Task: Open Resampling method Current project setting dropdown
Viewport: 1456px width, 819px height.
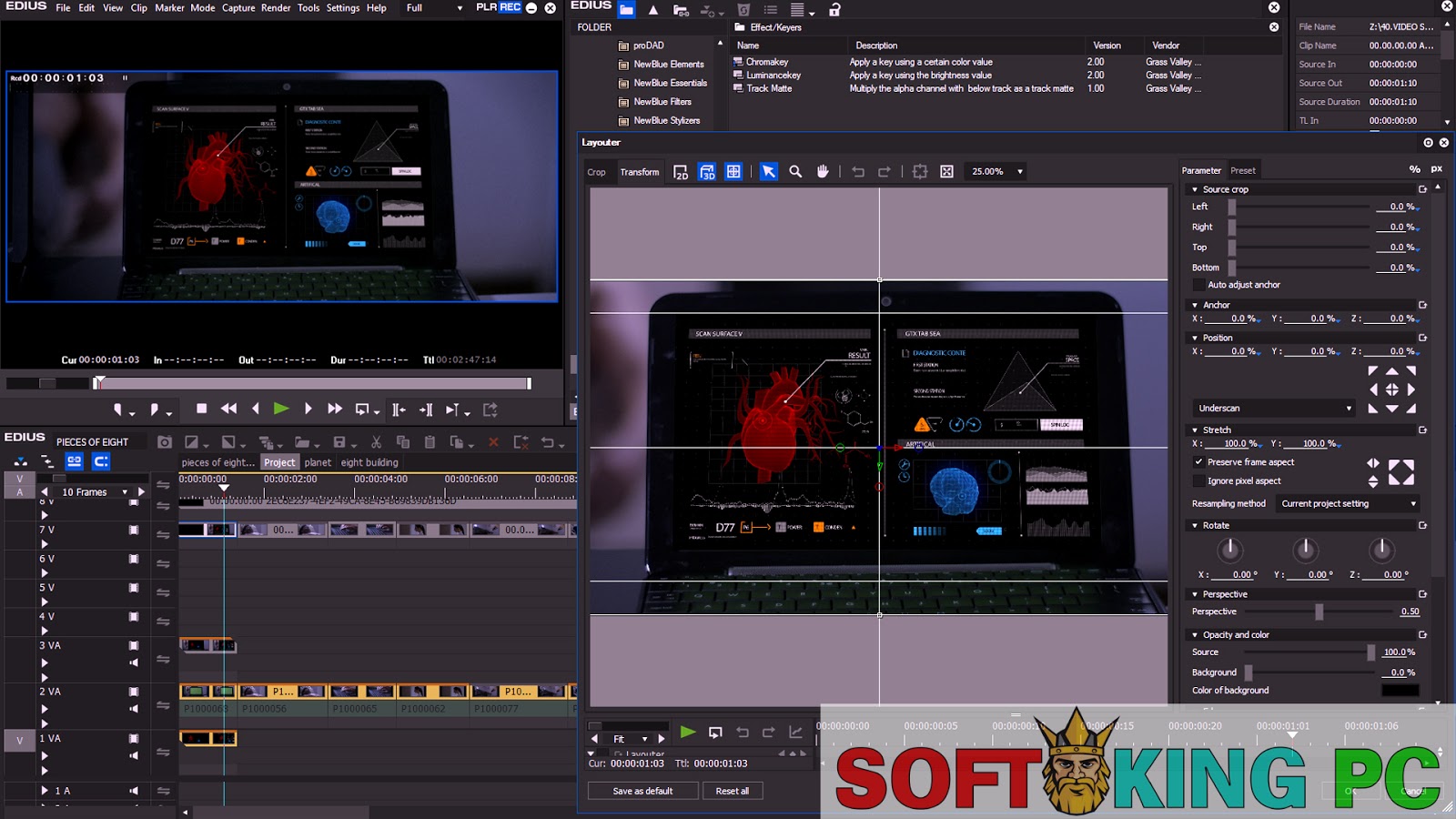Action: click(x=1349, y=503)
